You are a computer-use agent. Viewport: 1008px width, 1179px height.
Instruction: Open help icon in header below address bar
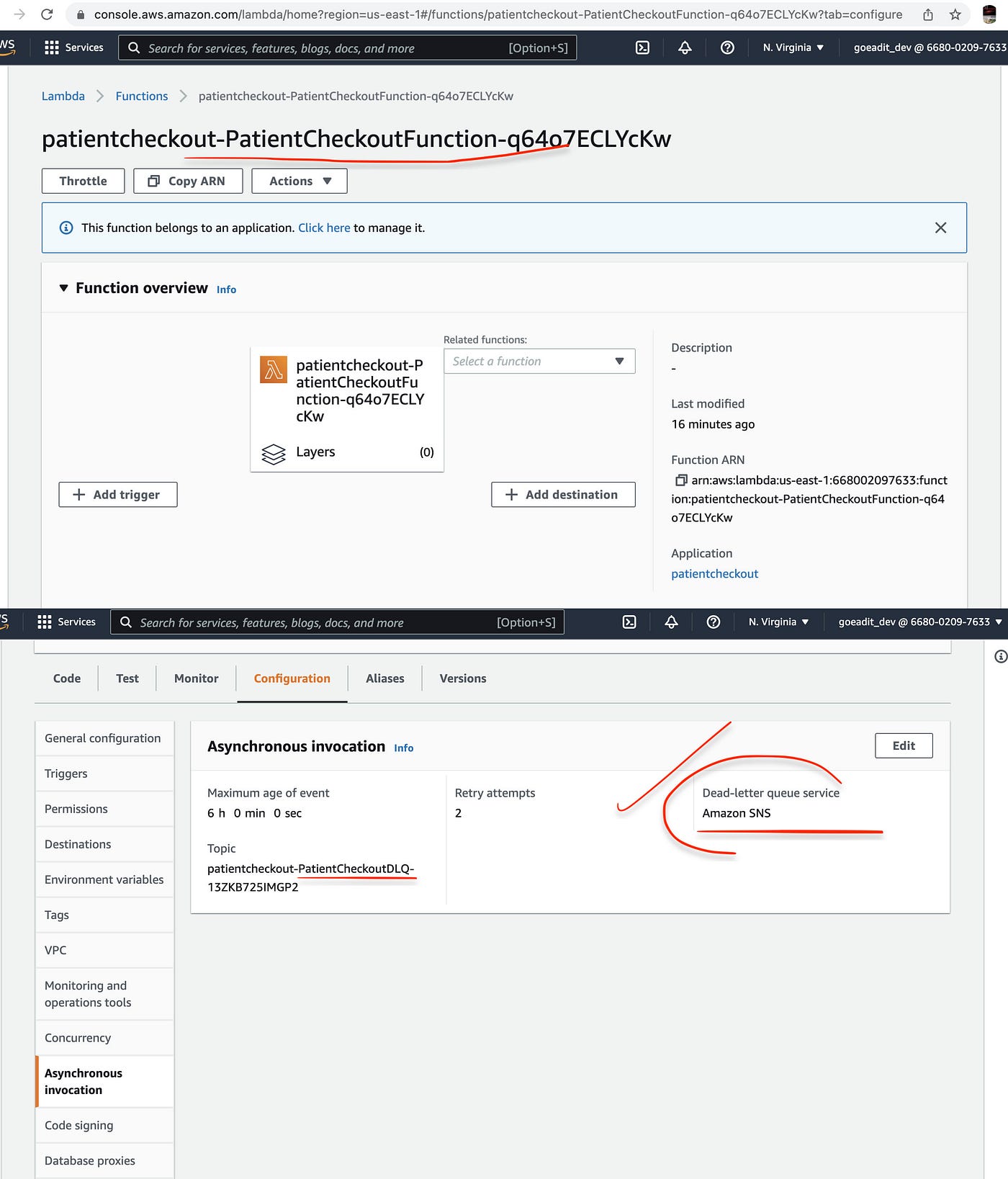[727, 48]
